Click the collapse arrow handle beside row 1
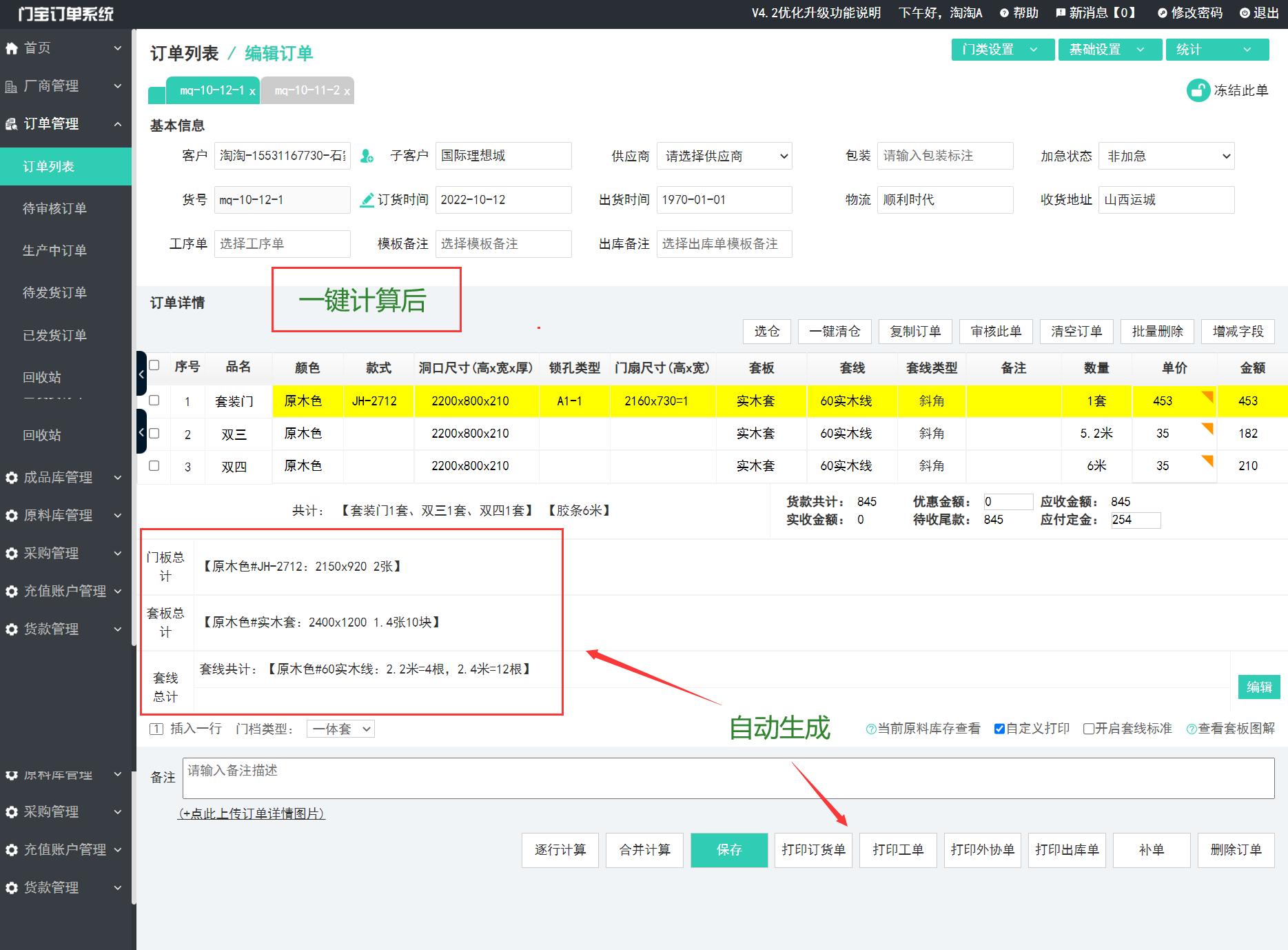Screen dimensions: 1288x950 (x=141, y=374)
